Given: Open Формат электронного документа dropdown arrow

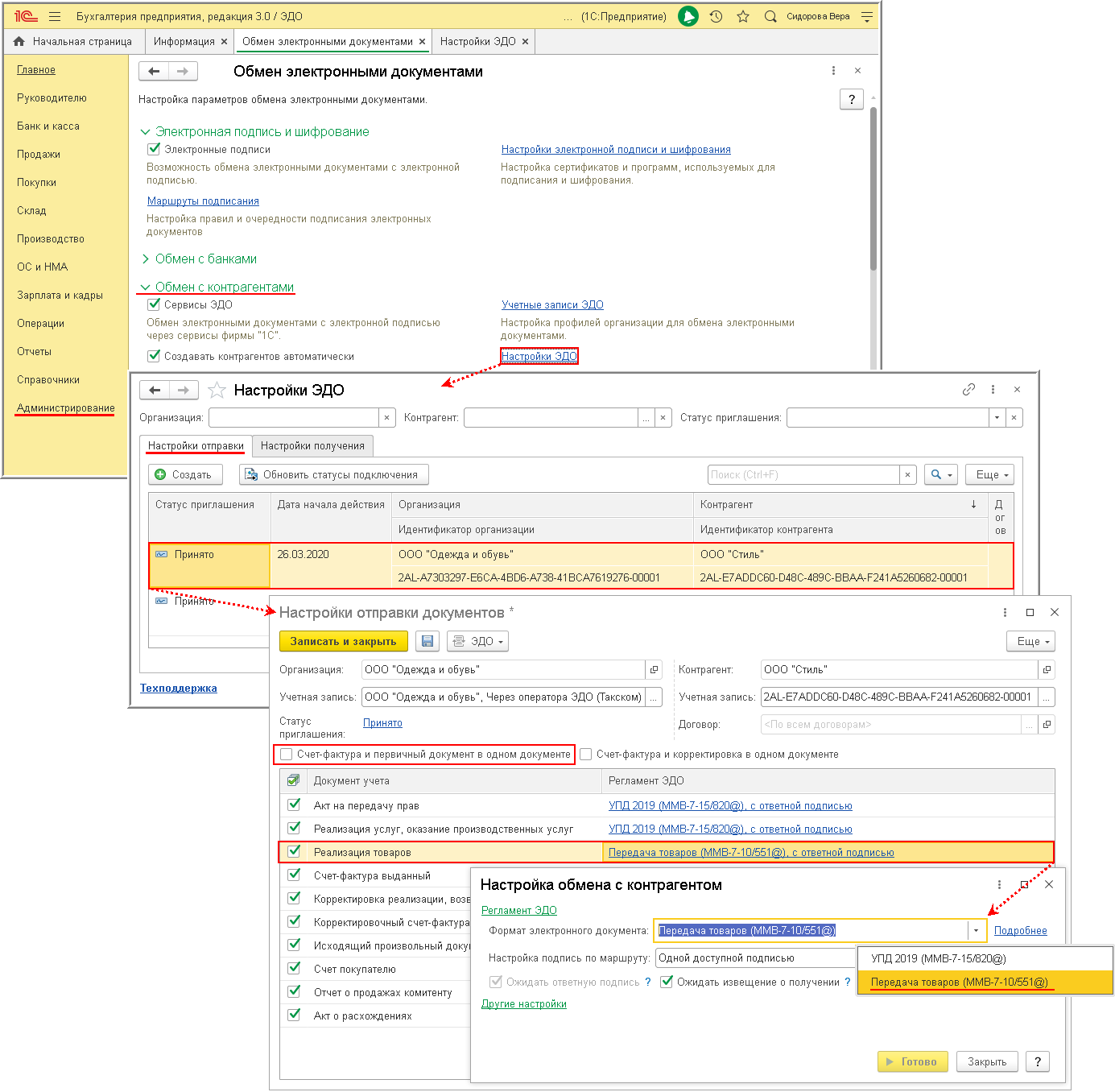Looking at the screenshot, I should click(977, 931).
